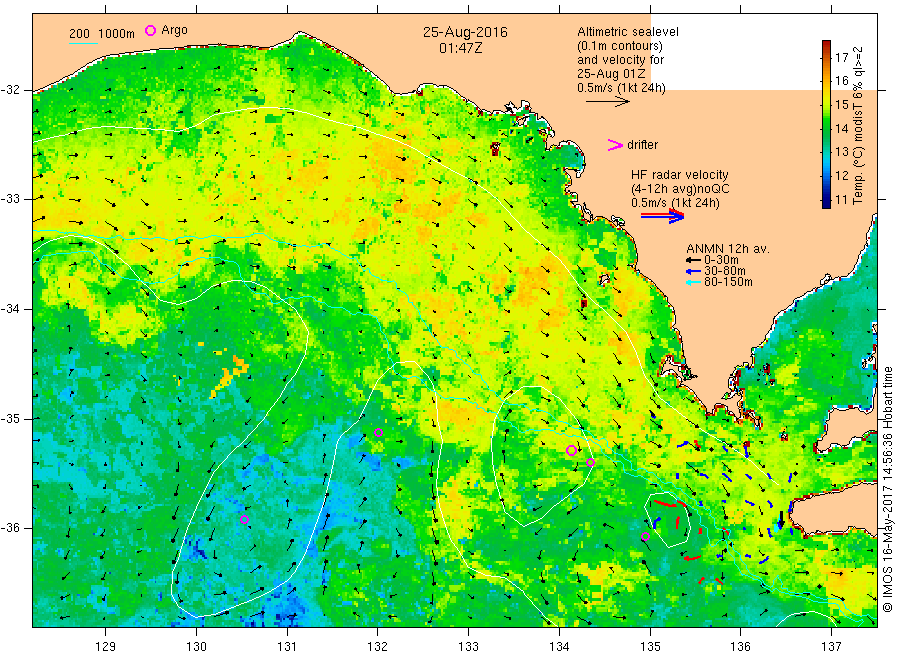Click the latitude axis label '-36'
Image resolution: width=900 pixels, height=660 pixels.
tap(10, 528)
